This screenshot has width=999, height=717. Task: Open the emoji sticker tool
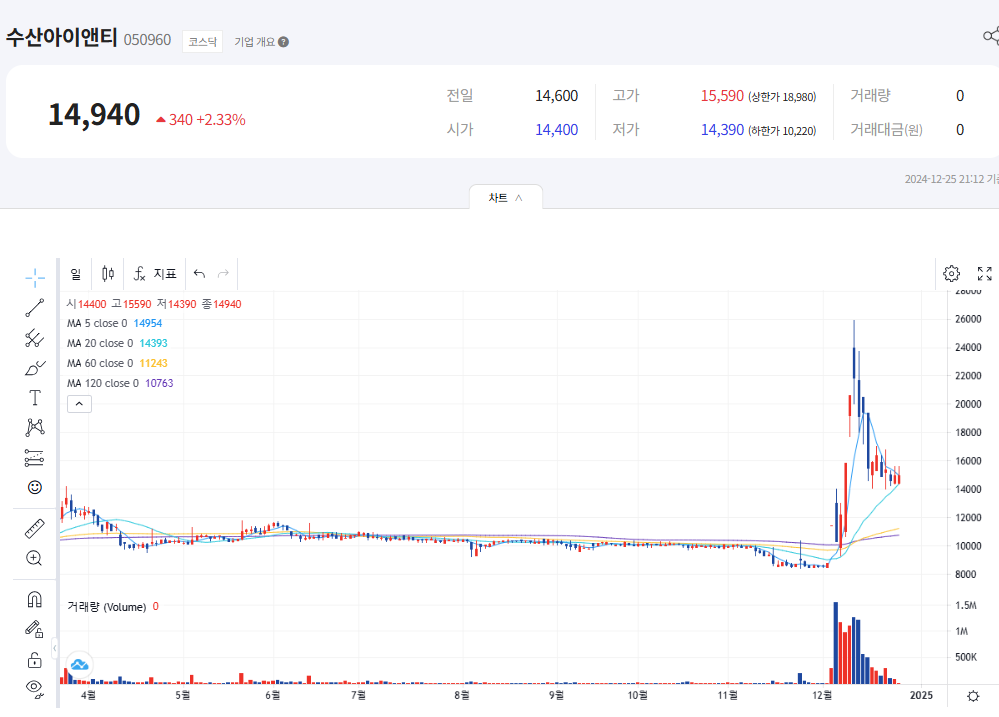(35, 488)
